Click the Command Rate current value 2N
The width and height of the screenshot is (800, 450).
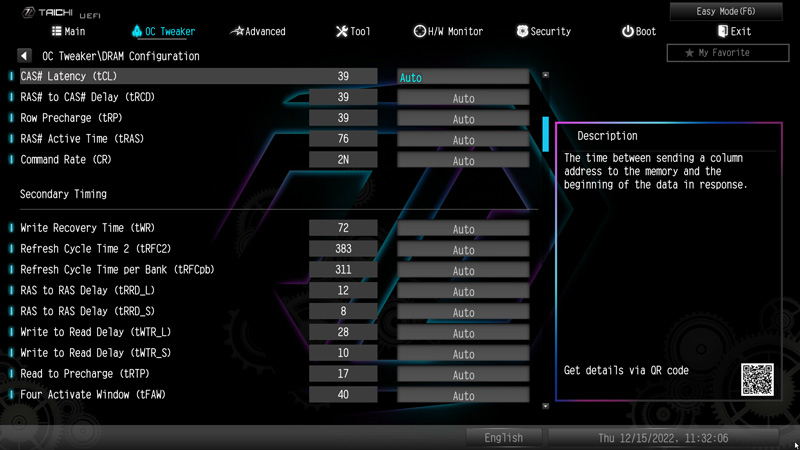click(343, 160)
